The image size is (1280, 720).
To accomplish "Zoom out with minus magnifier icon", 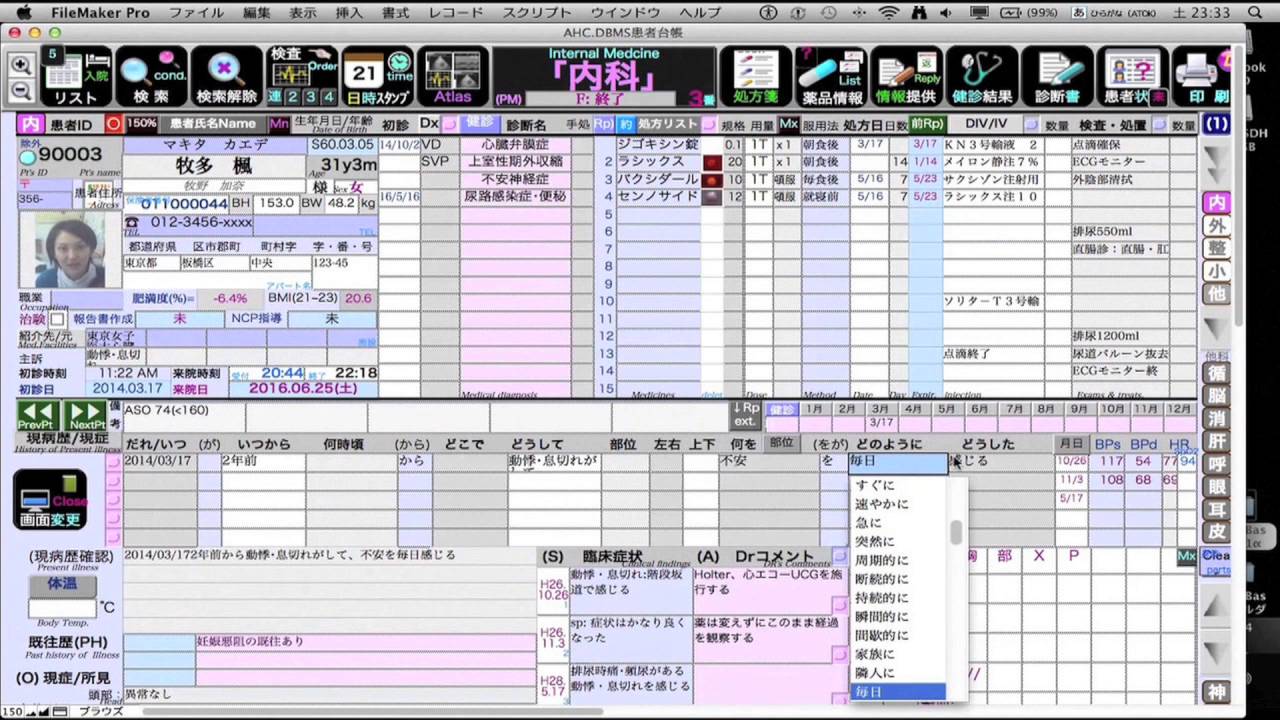I will pyautogui.click(x=21, y=91).
